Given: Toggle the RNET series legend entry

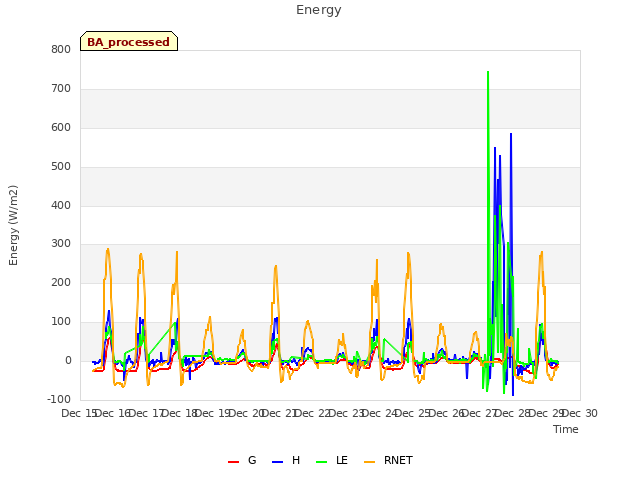Looking at the screenshot, I should [388, 460].
